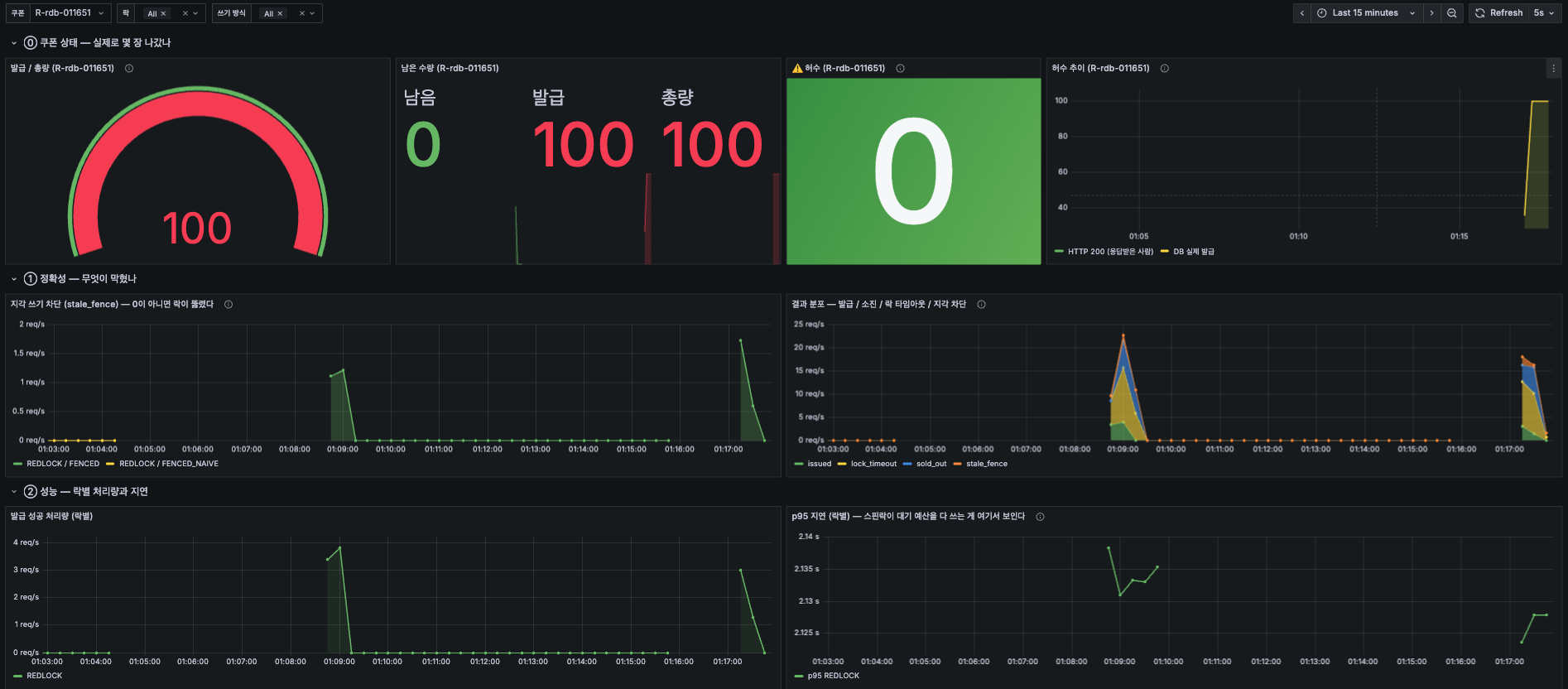Toggle issued series label in legend
This screenshot has width=1568, height=689.
coord(820,464)
